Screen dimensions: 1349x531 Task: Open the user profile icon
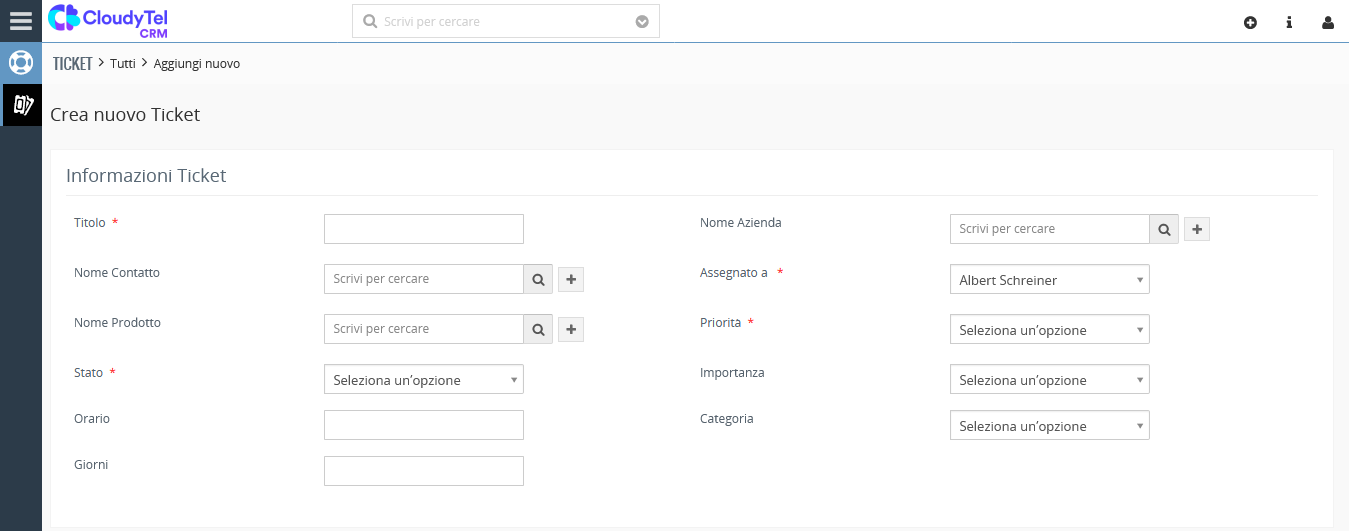point(1328,22)
